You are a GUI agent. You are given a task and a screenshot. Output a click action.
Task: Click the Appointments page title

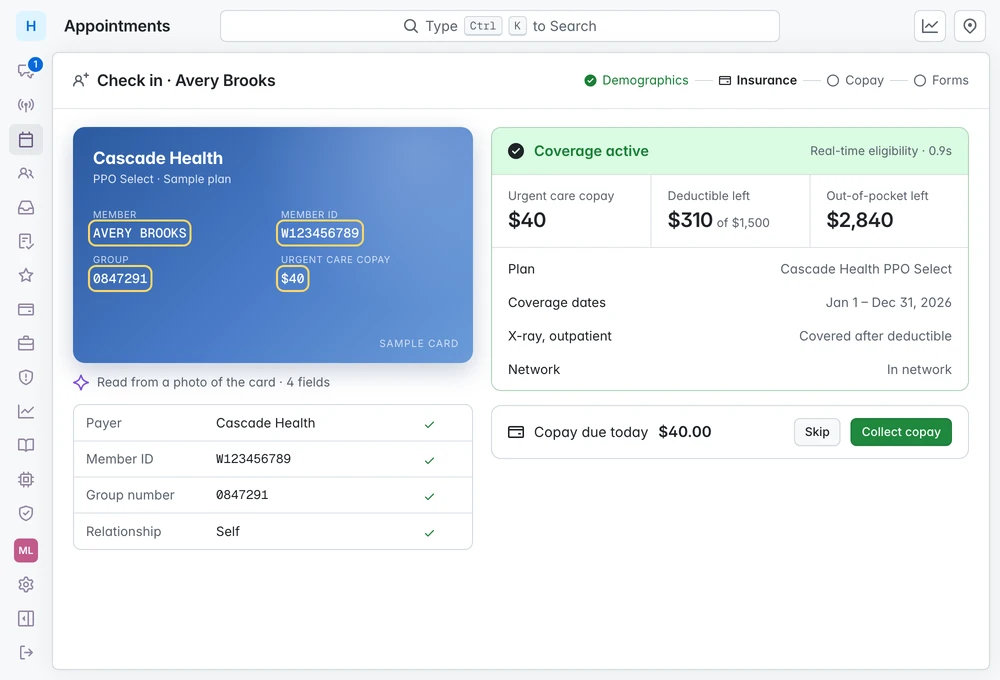click(x=117, y=26)
